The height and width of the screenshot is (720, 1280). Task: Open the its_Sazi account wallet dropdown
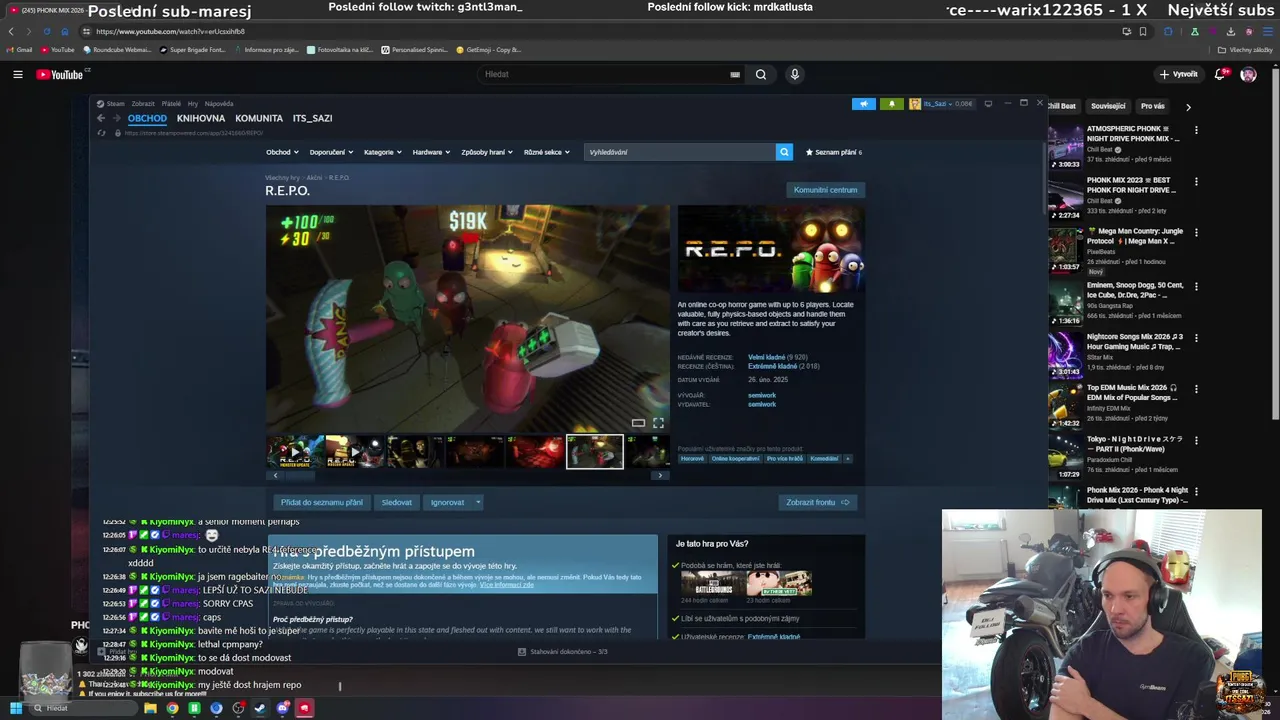coord(941,103)
